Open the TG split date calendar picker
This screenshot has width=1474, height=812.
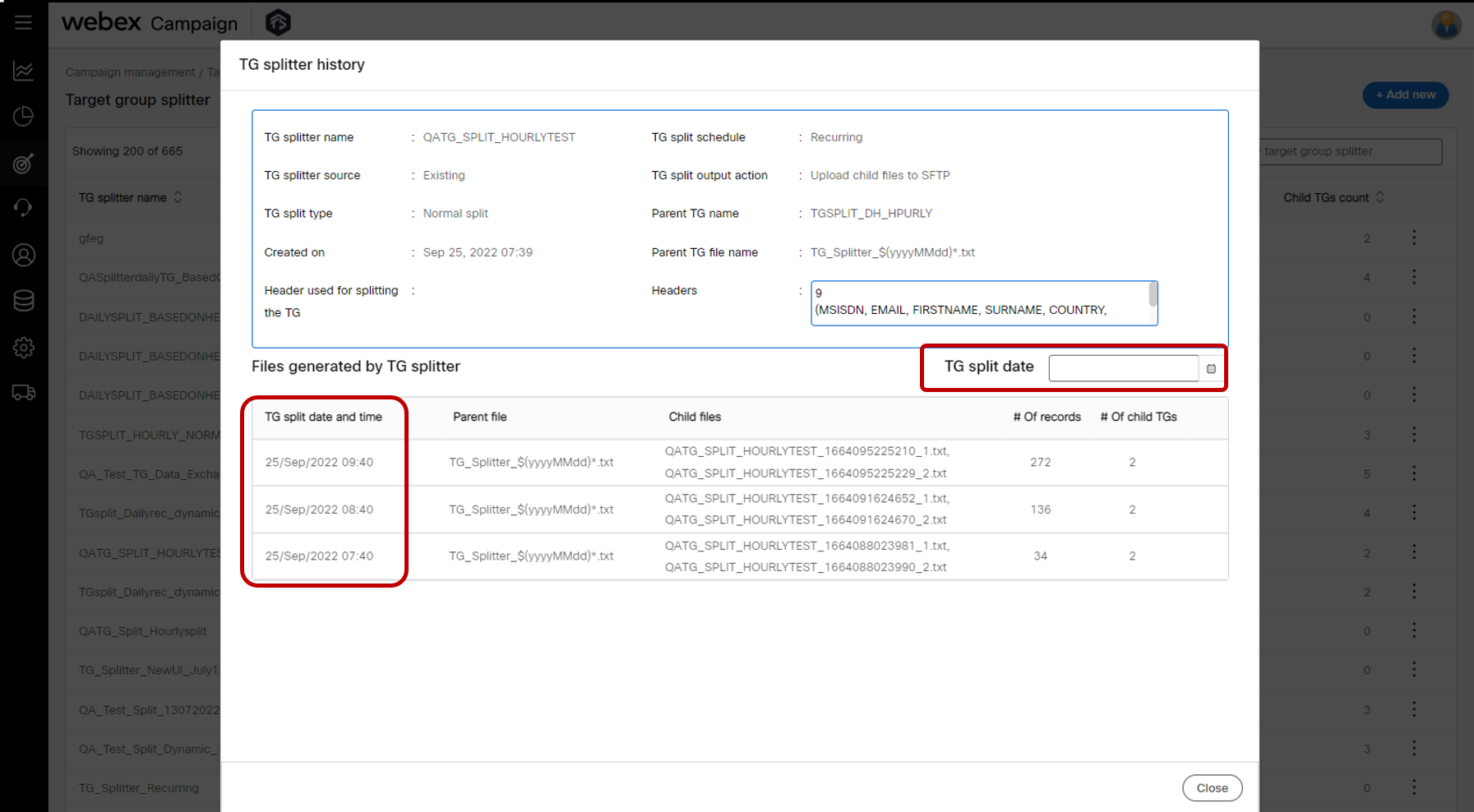1211,368
